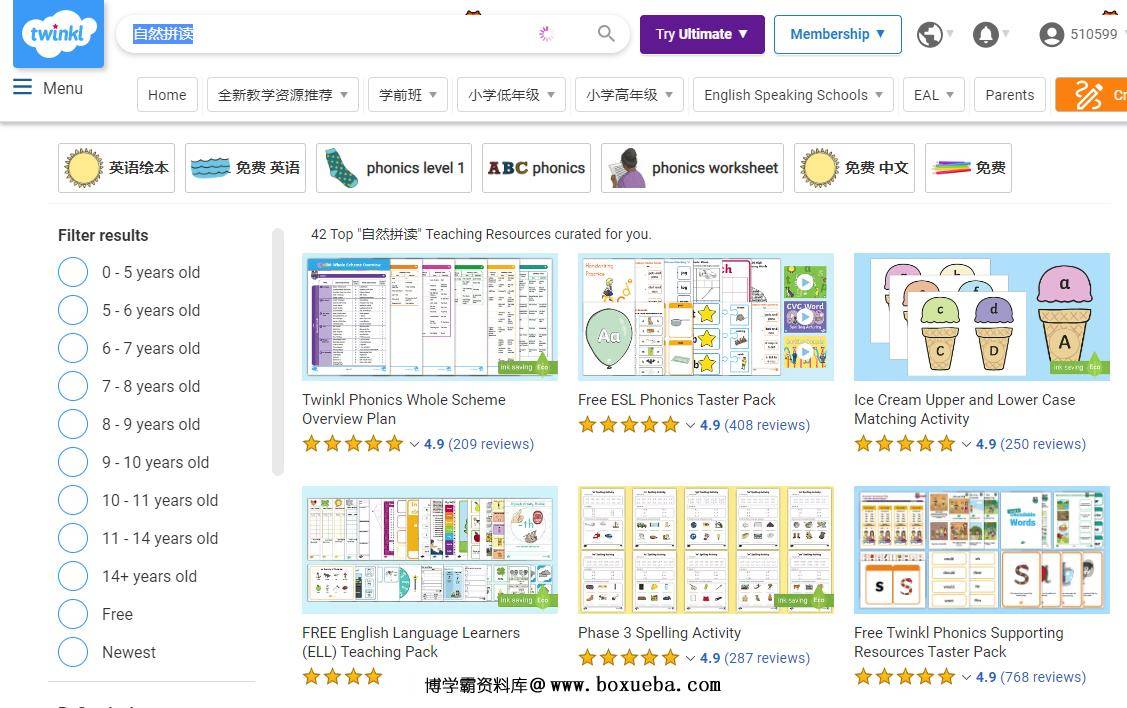Select the 7 - 8 years old filter

pos(73,386)
